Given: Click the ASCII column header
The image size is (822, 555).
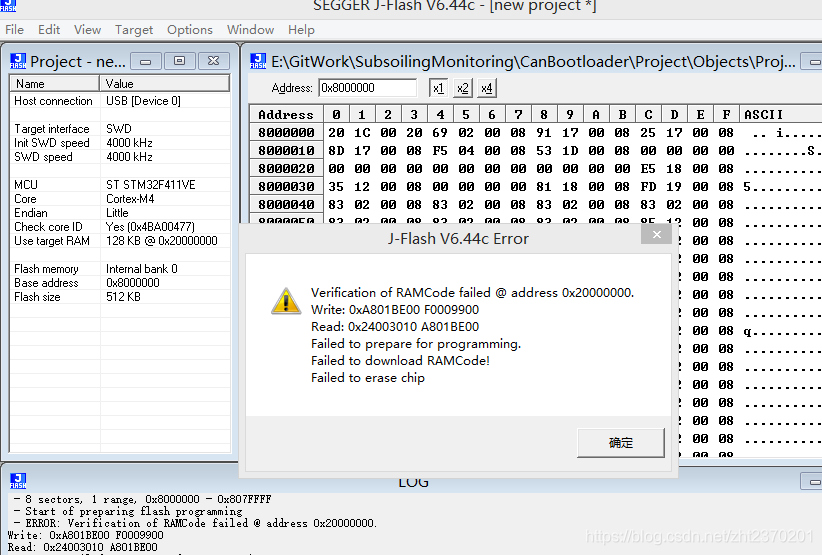Looking at the screenshot, I should point(781,115).
